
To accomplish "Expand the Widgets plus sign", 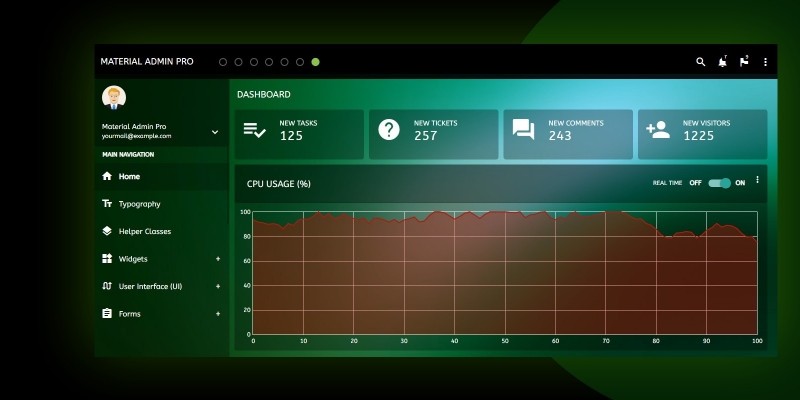I will (x=218, y=259).
